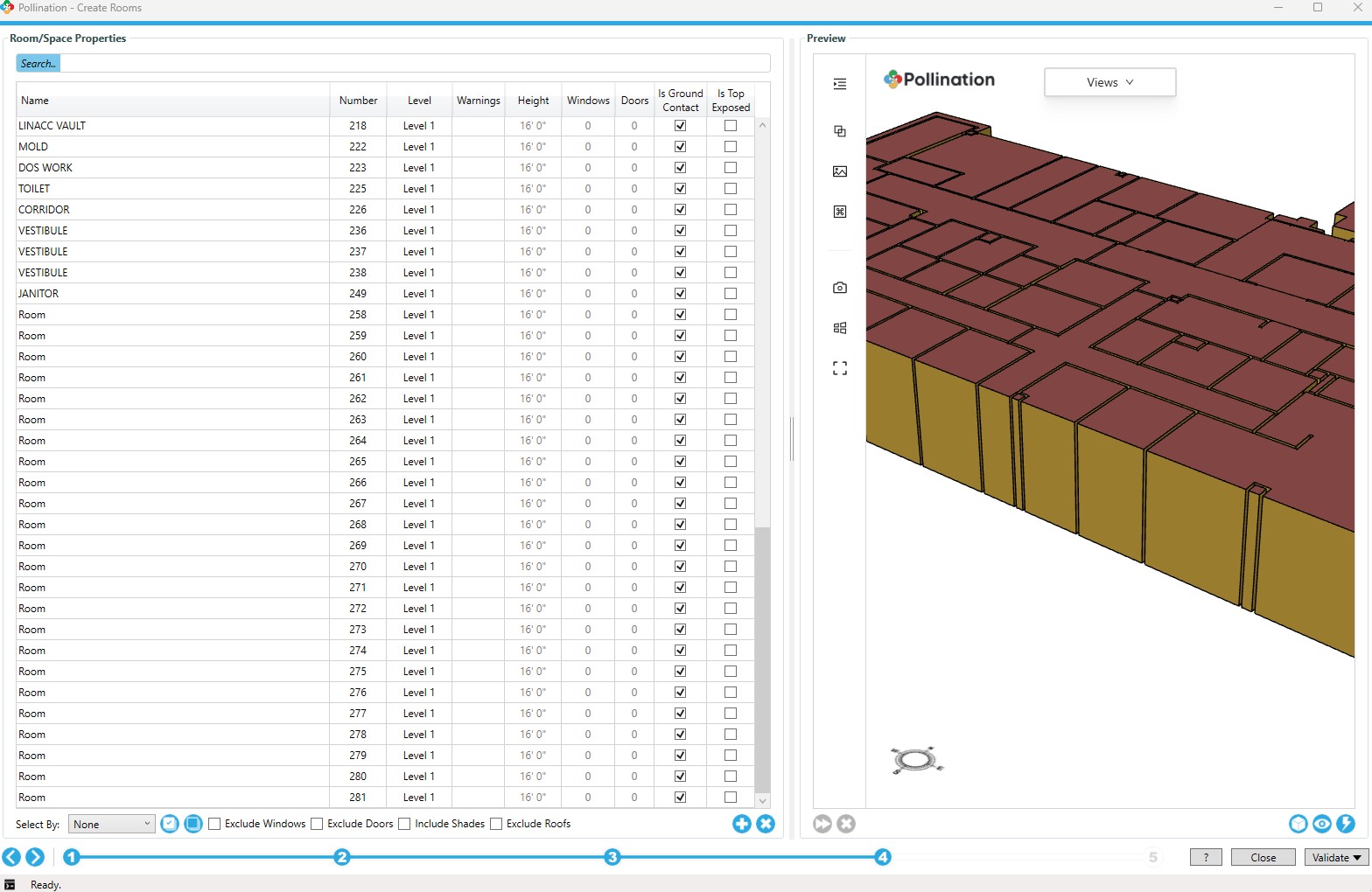Expand the Views dropdown in preview
This screenshot has width=1372, height=892.
[1109, 82]
